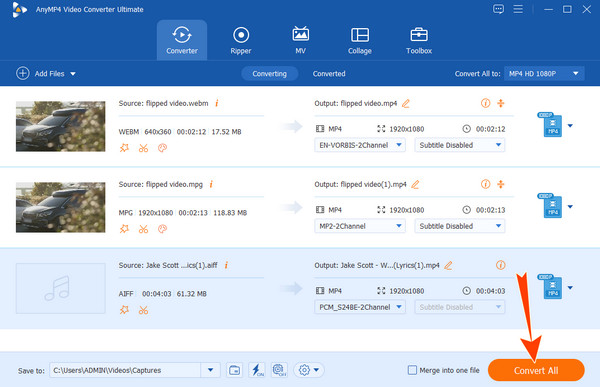Expand format arrow for flipped video.webm row
600x387 pixels.
click(570, 126)
